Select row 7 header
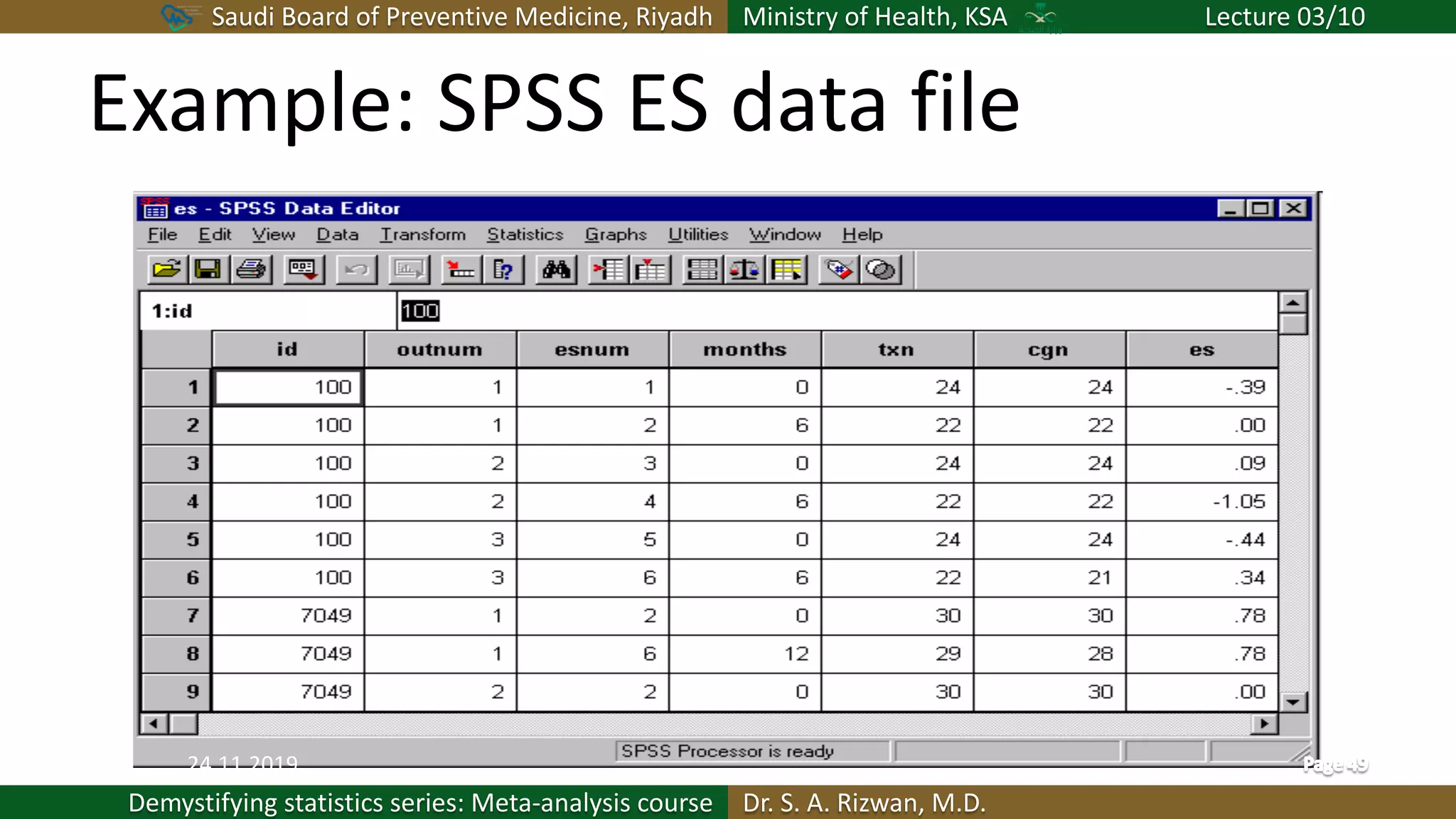The width and height of the screenshot is (1456, 819). coord(176,616)
